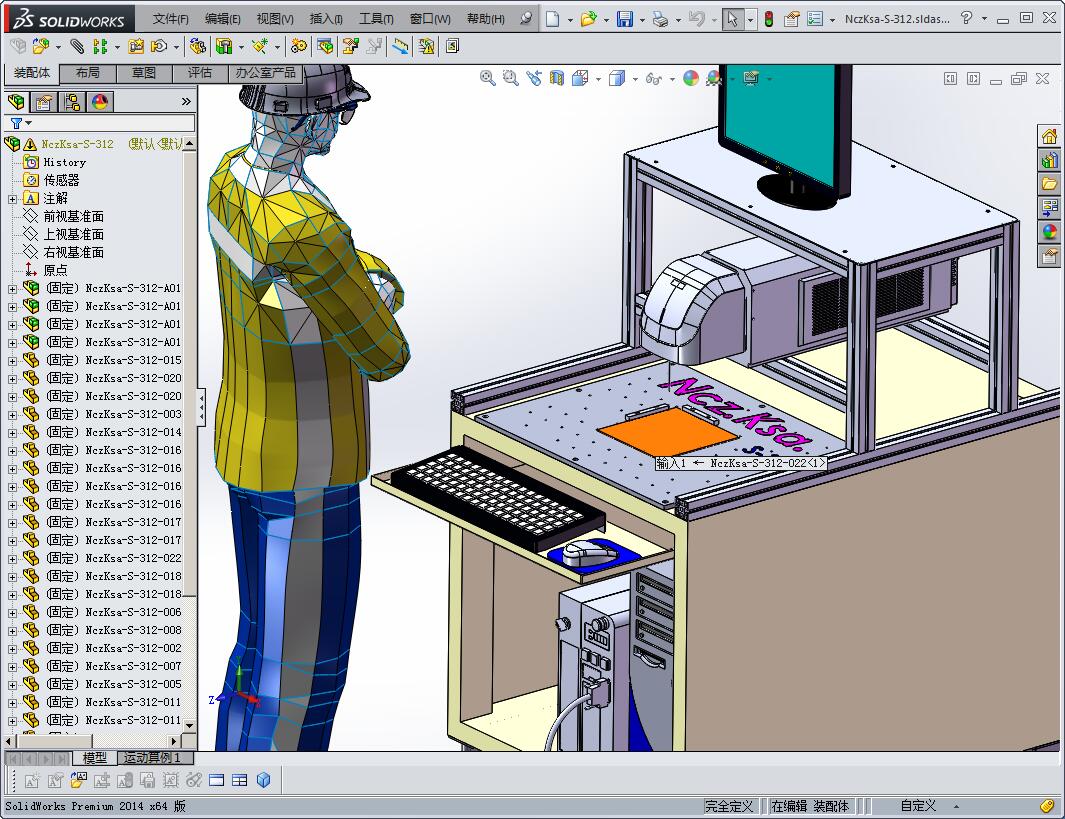This screenshot has width=1065, height=819.
Task: Expand the feature manager tabs with double chevron
Action: coord(186,102)
